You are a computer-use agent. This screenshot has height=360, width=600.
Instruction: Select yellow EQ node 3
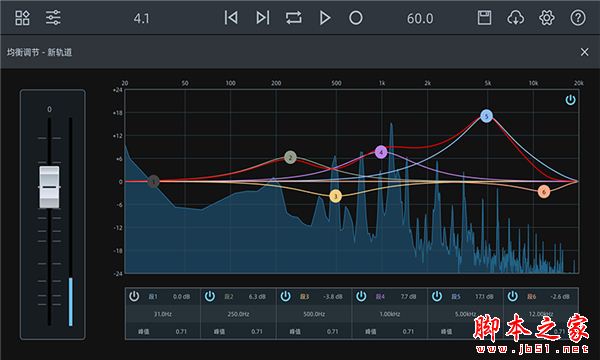pyautogui.click(x=336, y=196)
